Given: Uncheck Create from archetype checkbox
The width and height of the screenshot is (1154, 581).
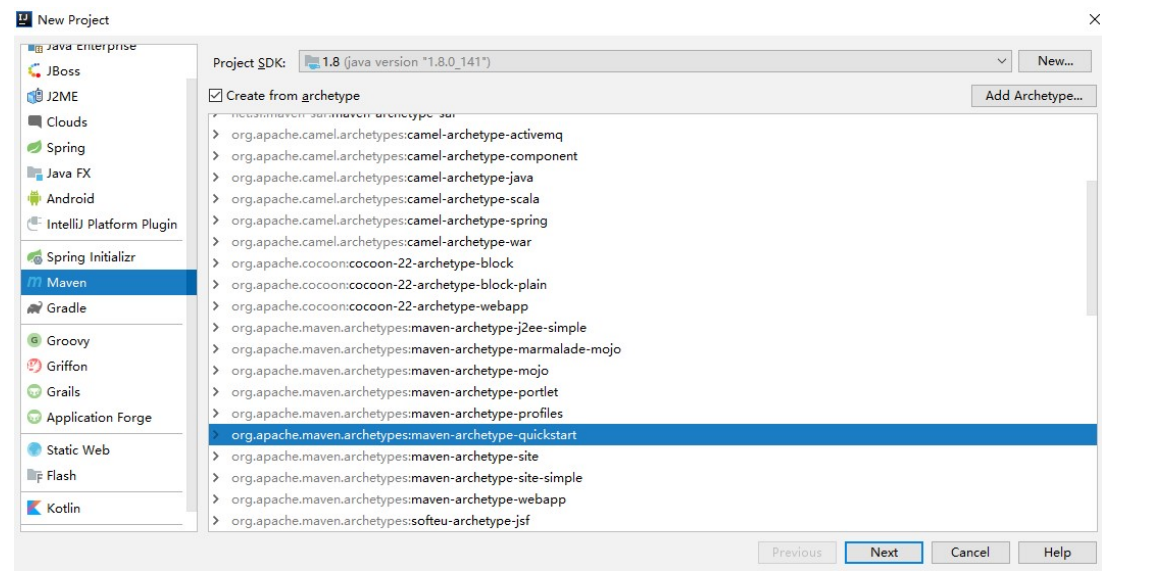Looking at the screenshot, I should 216,95.
